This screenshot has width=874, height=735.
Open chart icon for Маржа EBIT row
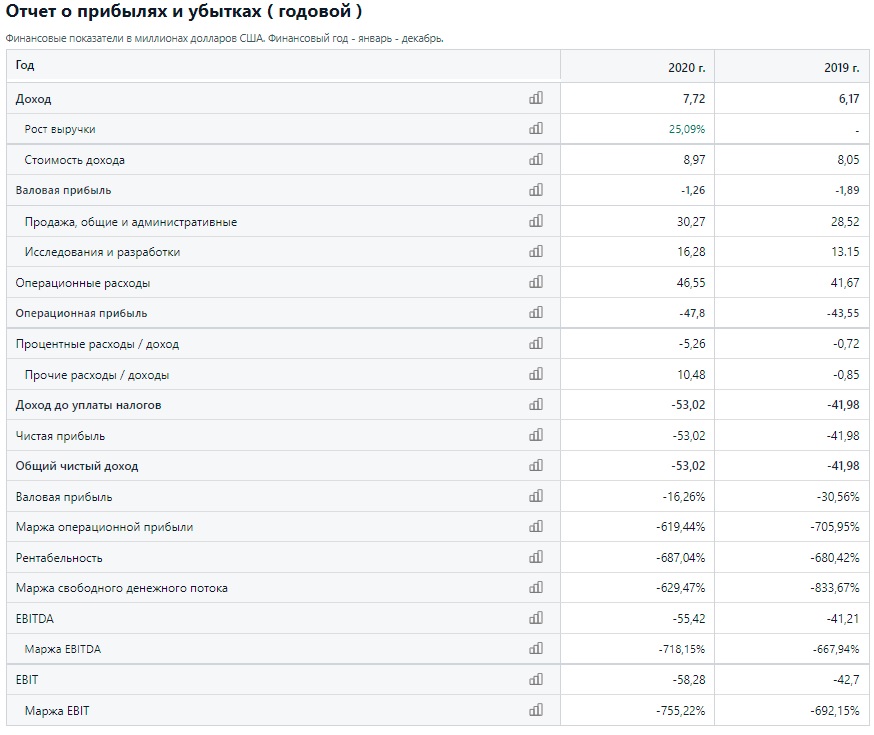pos(536,710)
